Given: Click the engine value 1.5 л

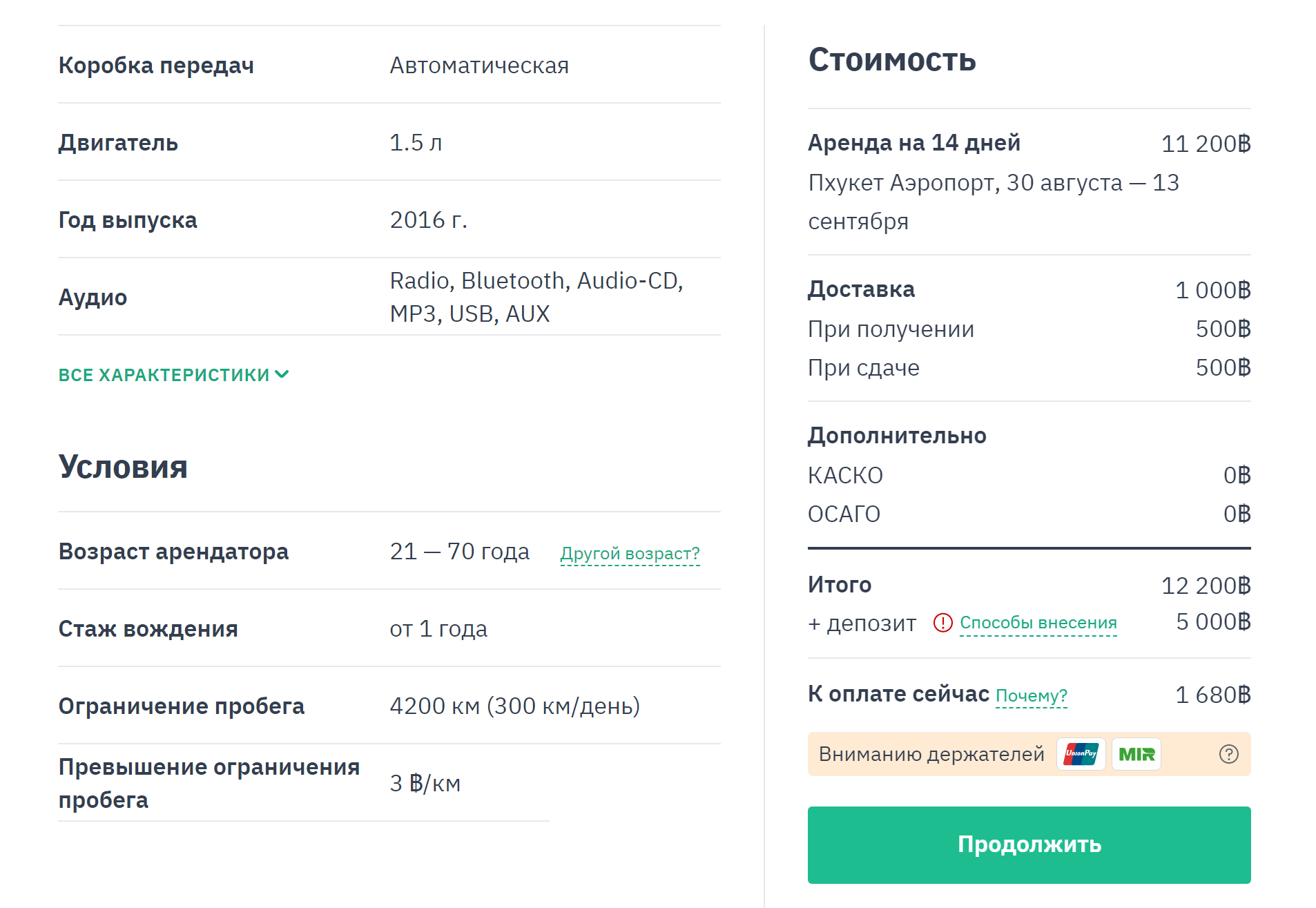Looking at the screenshot, I should (416, 143).
